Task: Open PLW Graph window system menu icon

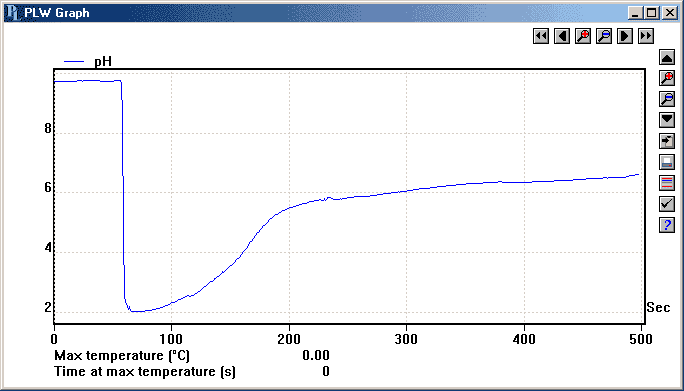Action: (13, 13)
